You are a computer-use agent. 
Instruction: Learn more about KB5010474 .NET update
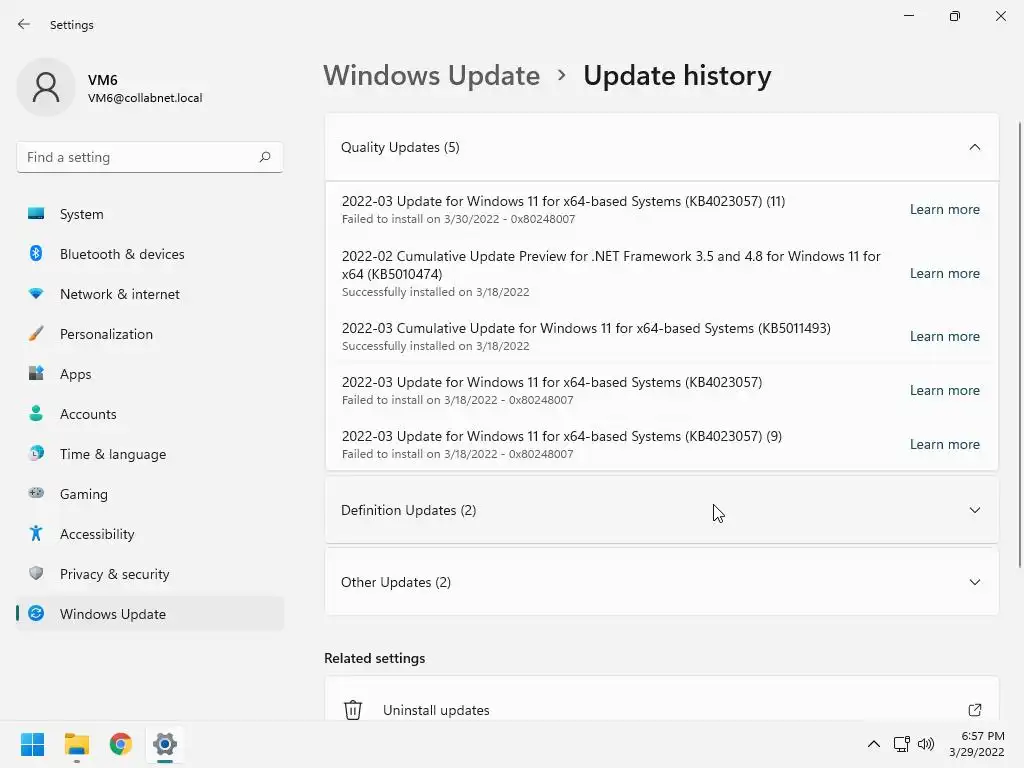(x=944, y=273)
